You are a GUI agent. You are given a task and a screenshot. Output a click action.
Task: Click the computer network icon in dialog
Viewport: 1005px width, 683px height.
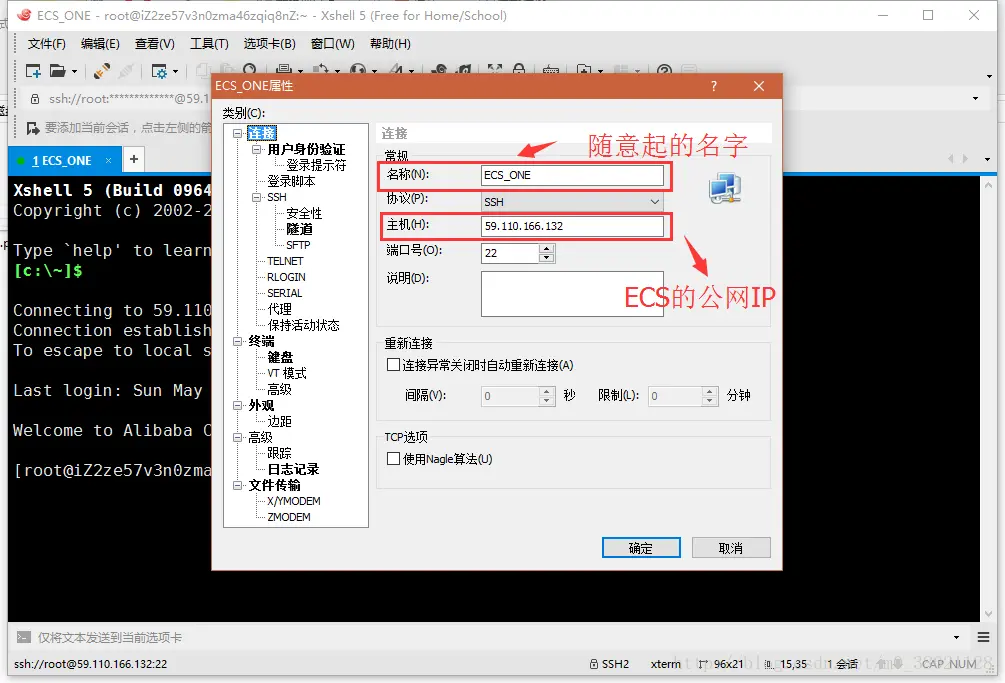point(725,188)
